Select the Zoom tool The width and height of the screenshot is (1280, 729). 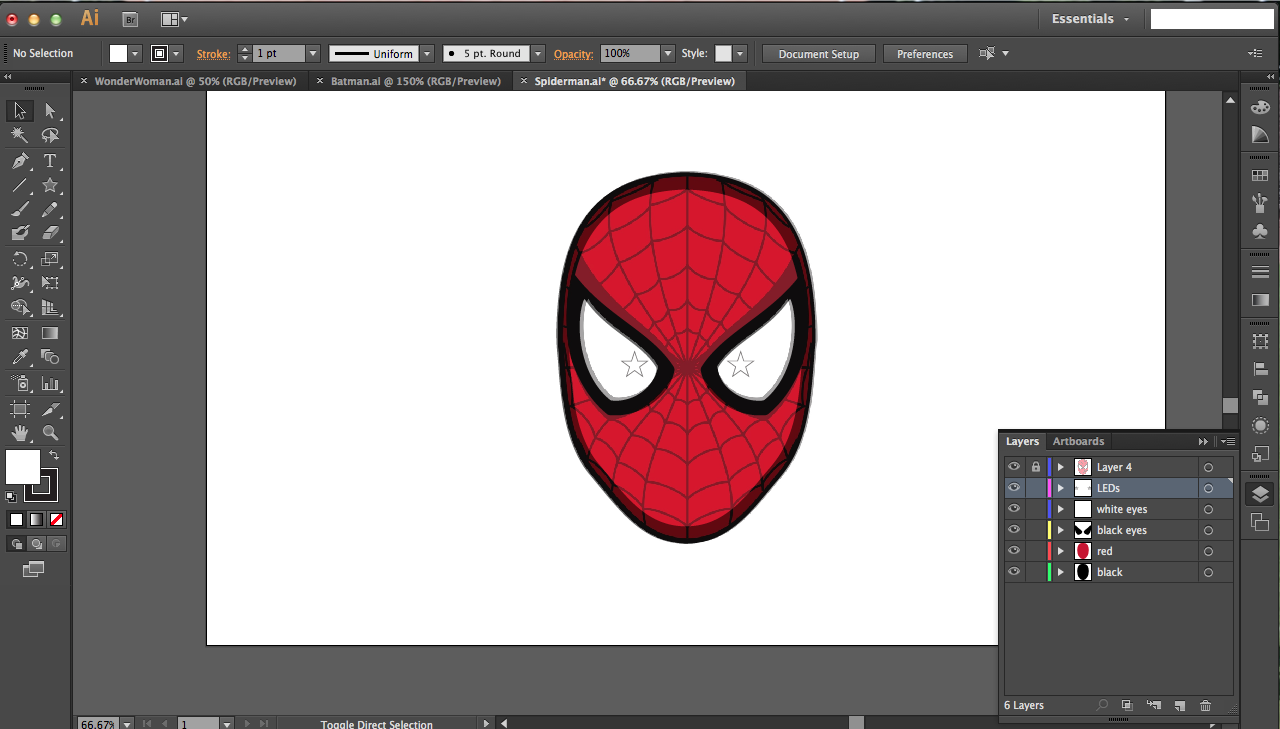tap(50, 433)
